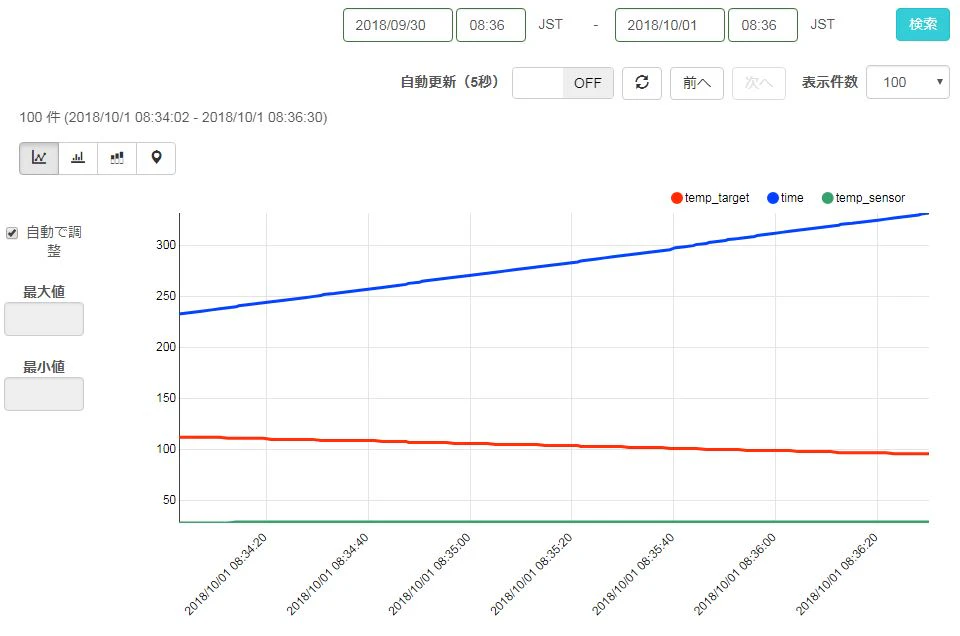The width and height of the screenshot is (960, 636).
Task: Click the 最大値 input box
Action: [x=44, y=319]
